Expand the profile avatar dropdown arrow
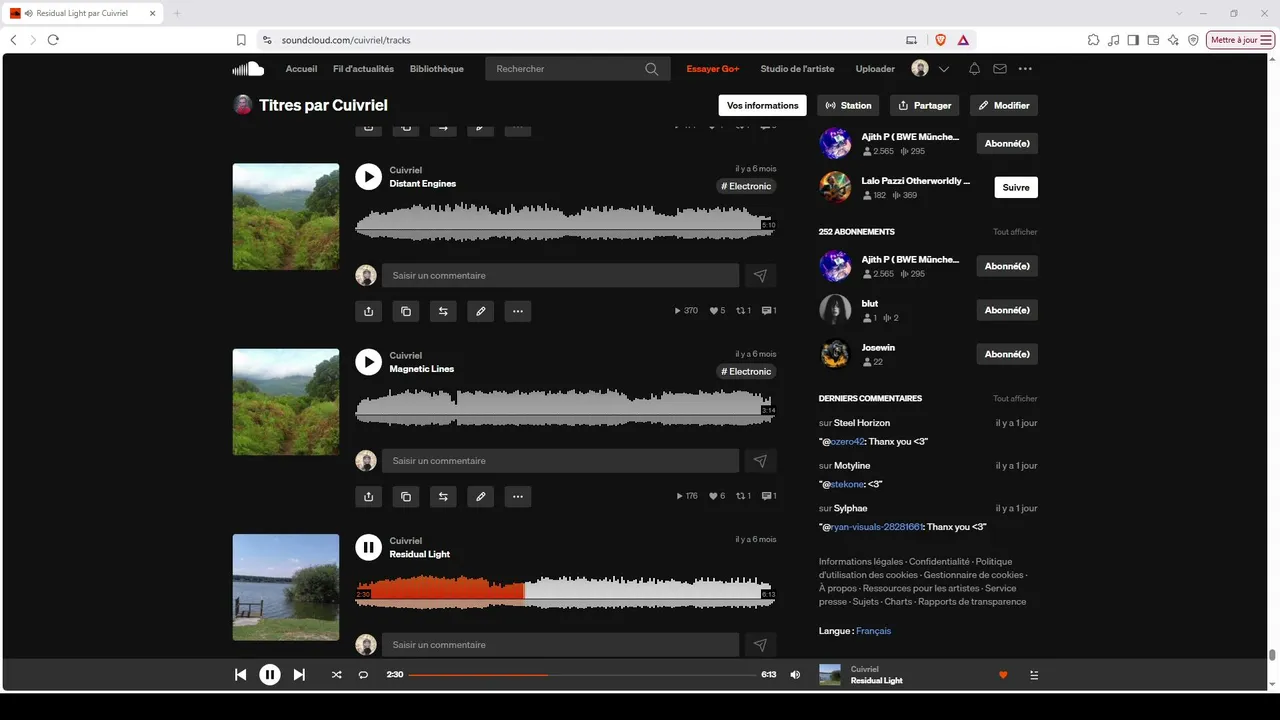Image resolution: width=1280 pixels, height=720 pixels. (x=943, y=69)
